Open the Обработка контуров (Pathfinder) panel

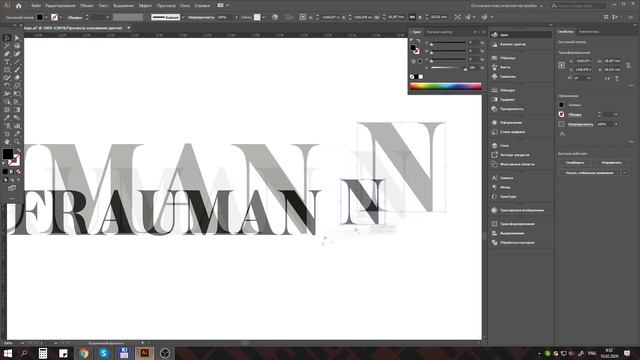[x=517, y=242]
